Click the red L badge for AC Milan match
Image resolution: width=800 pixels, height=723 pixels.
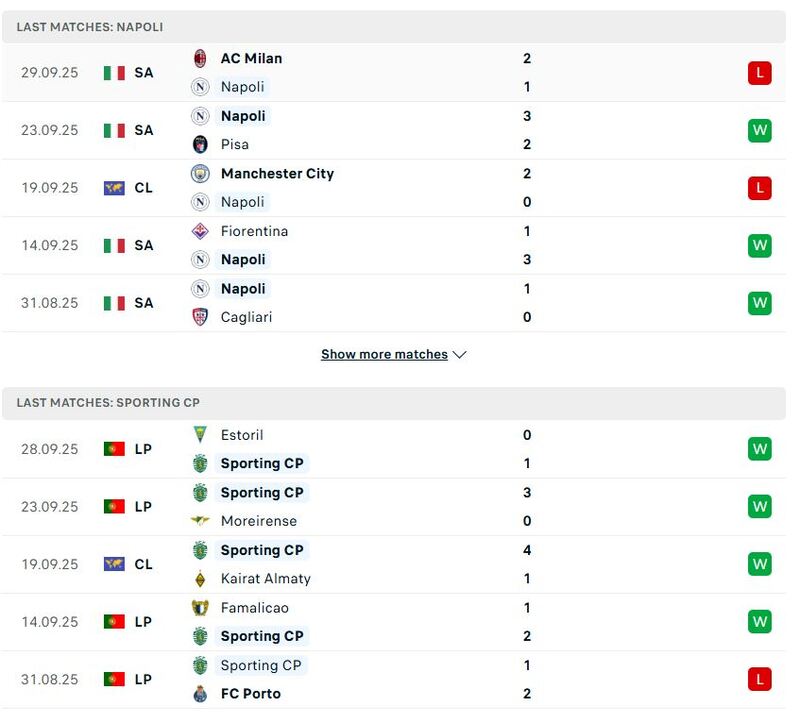[759, 72]
